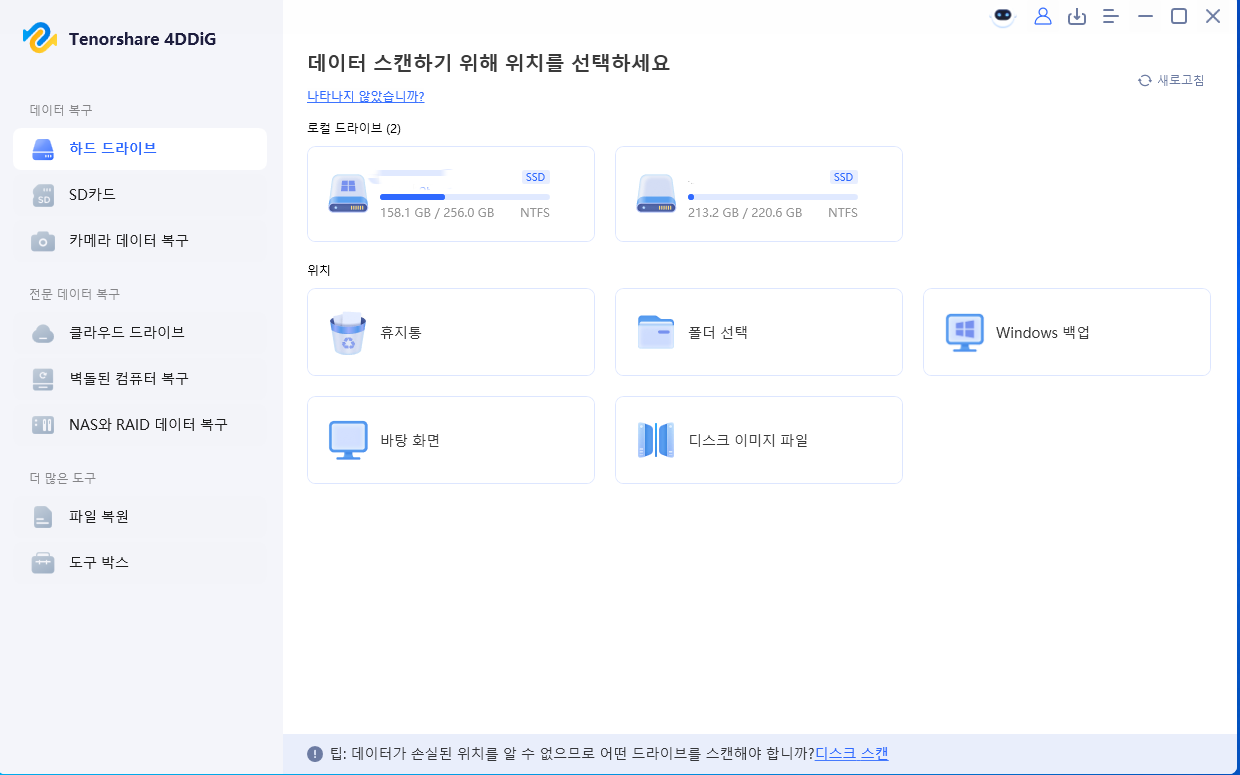Click the 새로고침 refresh button
The image size is (1240, 775).
coord(1171,80)
